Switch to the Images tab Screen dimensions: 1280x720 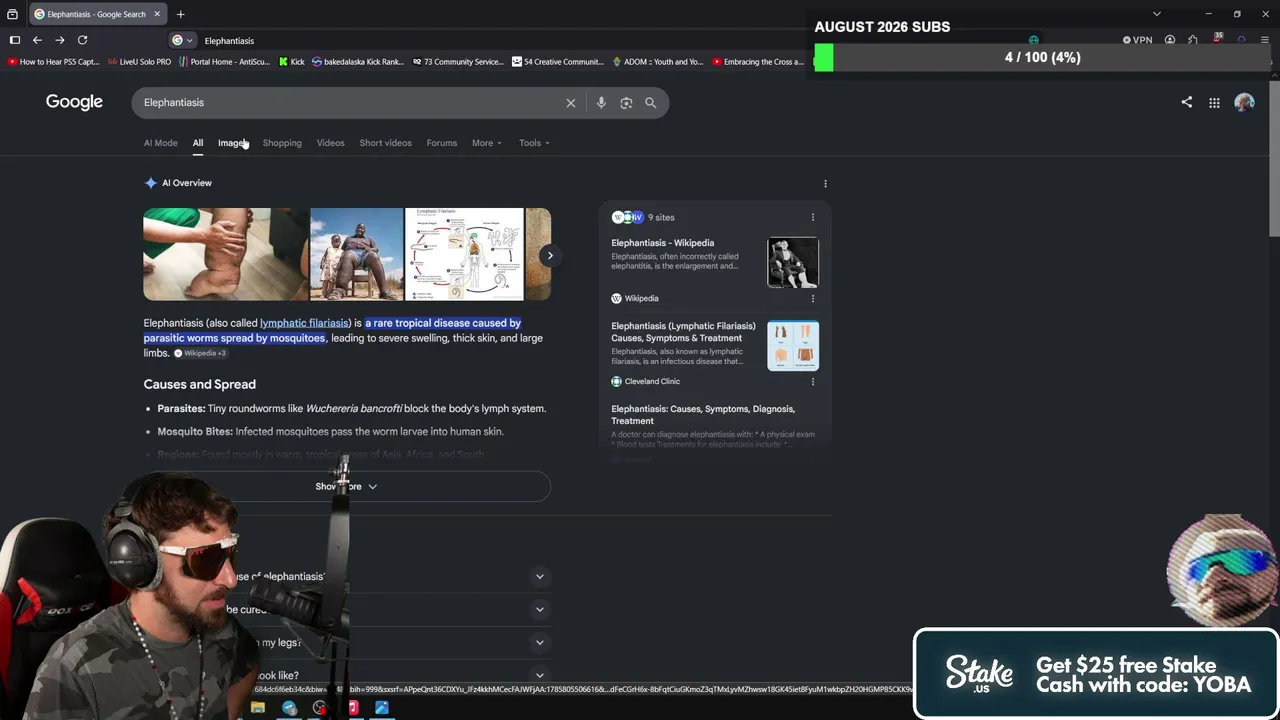pyautogui.click(x=232, y=143)
